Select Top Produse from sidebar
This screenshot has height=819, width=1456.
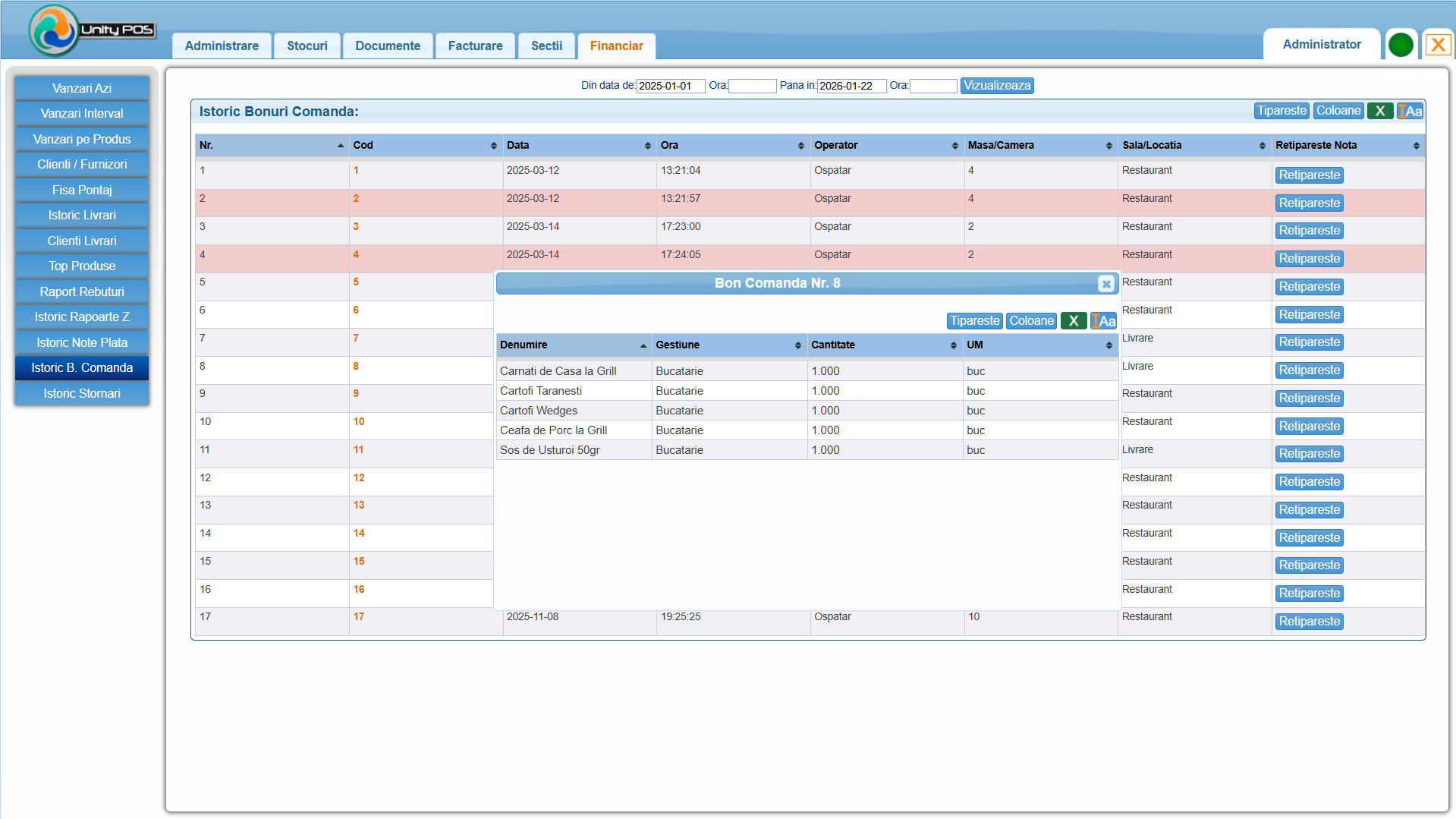(82, 266)
